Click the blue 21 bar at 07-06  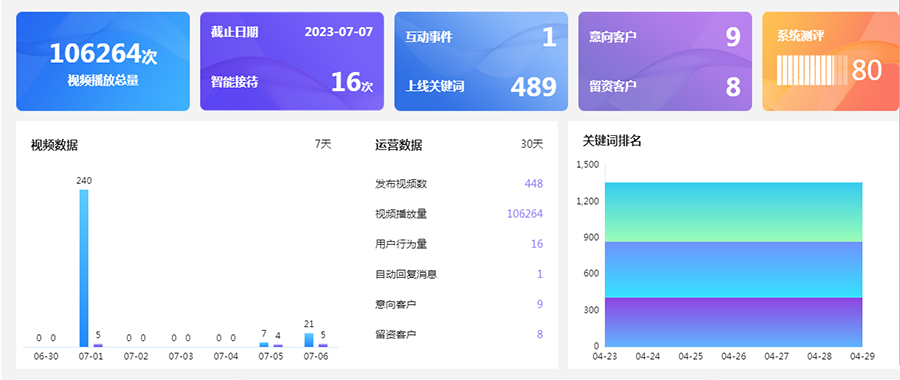[309, 340]
